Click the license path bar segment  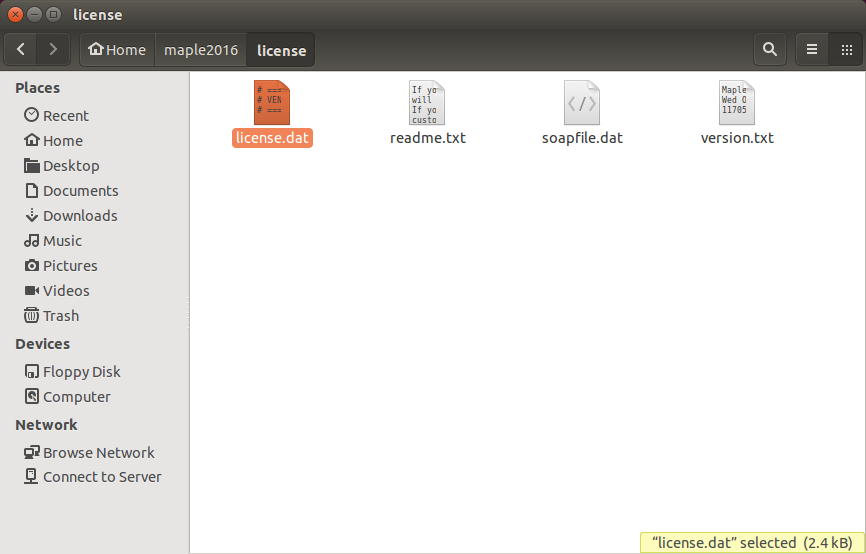pyautogui.click(x=281, y=50)
